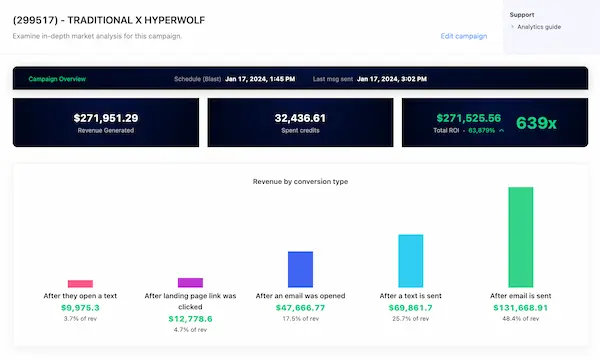This screenshot has height=361, width=600.
Task: Click the cyan 'After a text is sent' bar
Action: (411, 261)
